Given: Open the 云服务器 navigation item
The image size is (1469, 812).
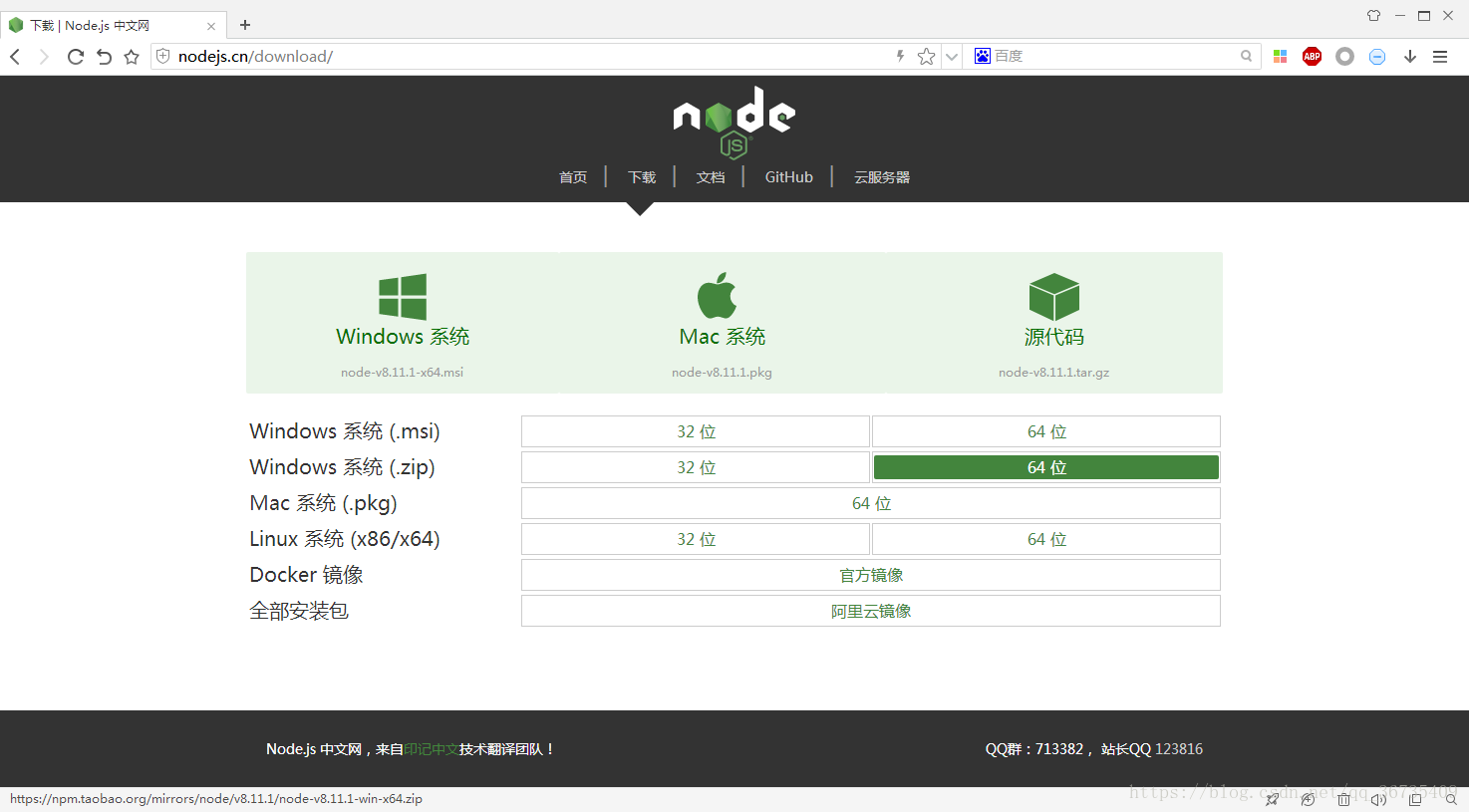Looking at the screenshot, I should [882, 177].
